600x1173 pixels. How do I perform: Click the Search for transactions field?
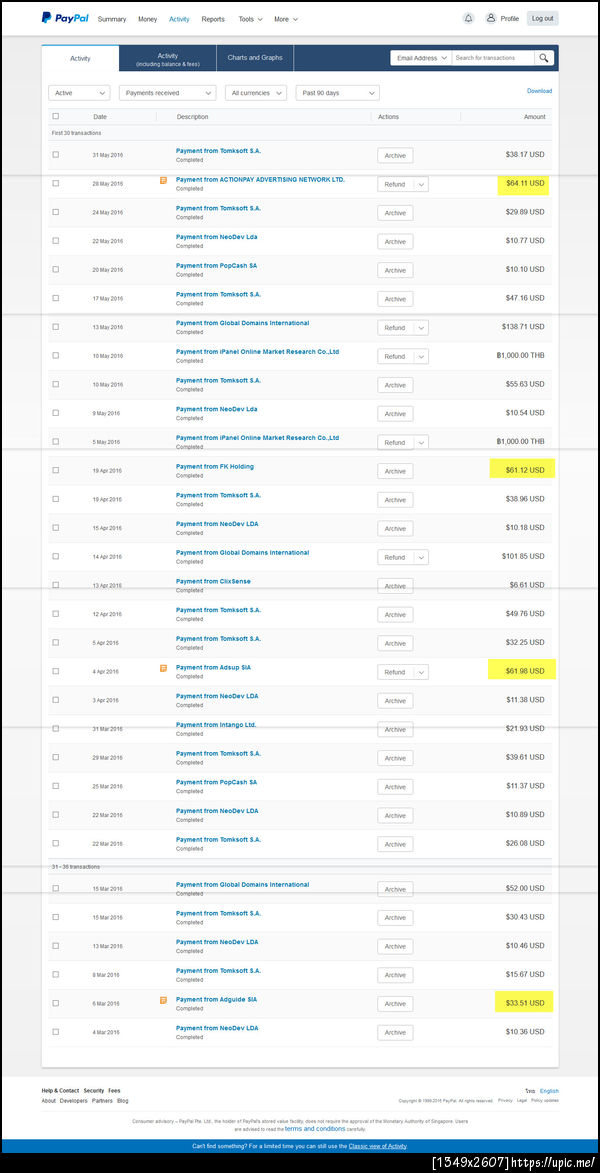click(x=493, y=58)
